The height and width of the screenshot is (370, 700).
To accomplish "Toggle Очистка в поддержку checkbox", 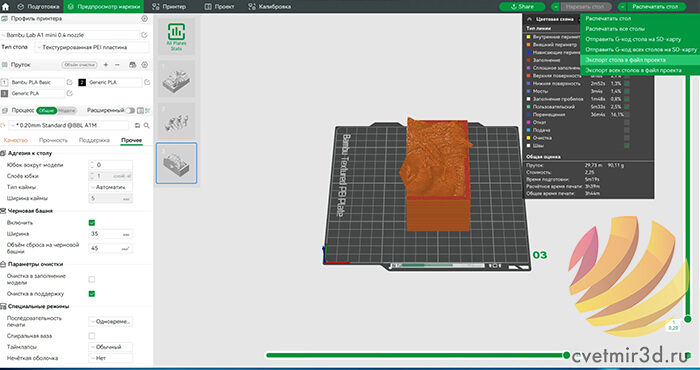I will click(x=92, y=294).
